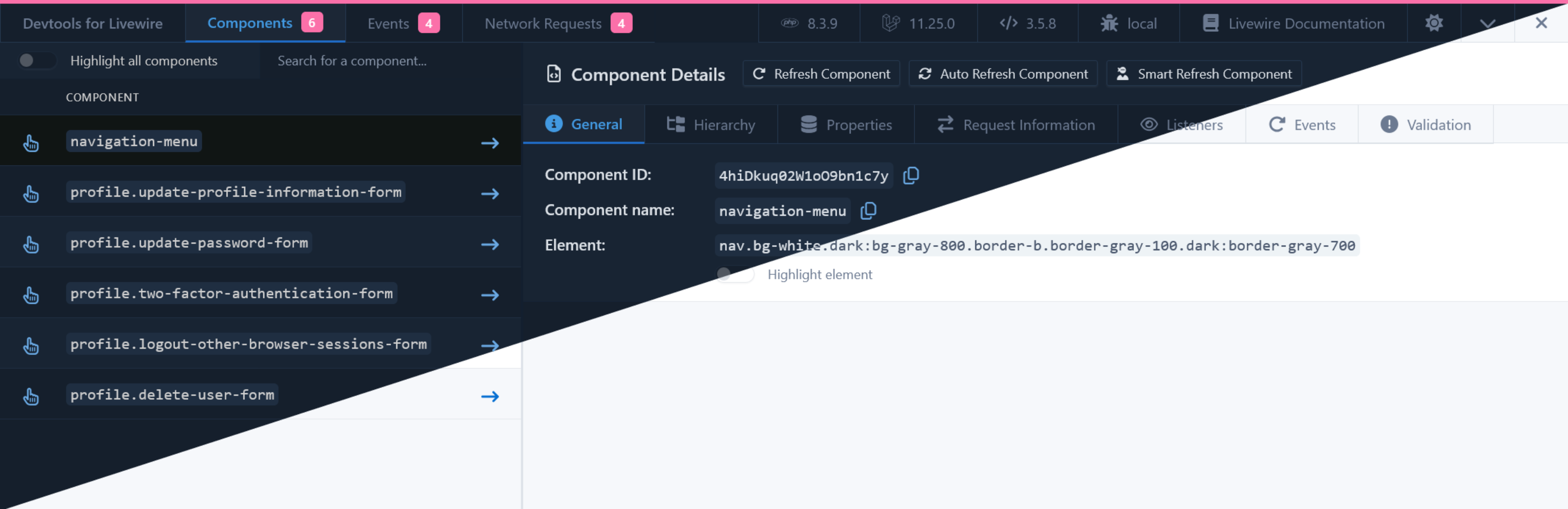Viewport: 1568px width, 509px height.
Task: Click the navigation-menu value in Component Details
Action: click(782, 211)
